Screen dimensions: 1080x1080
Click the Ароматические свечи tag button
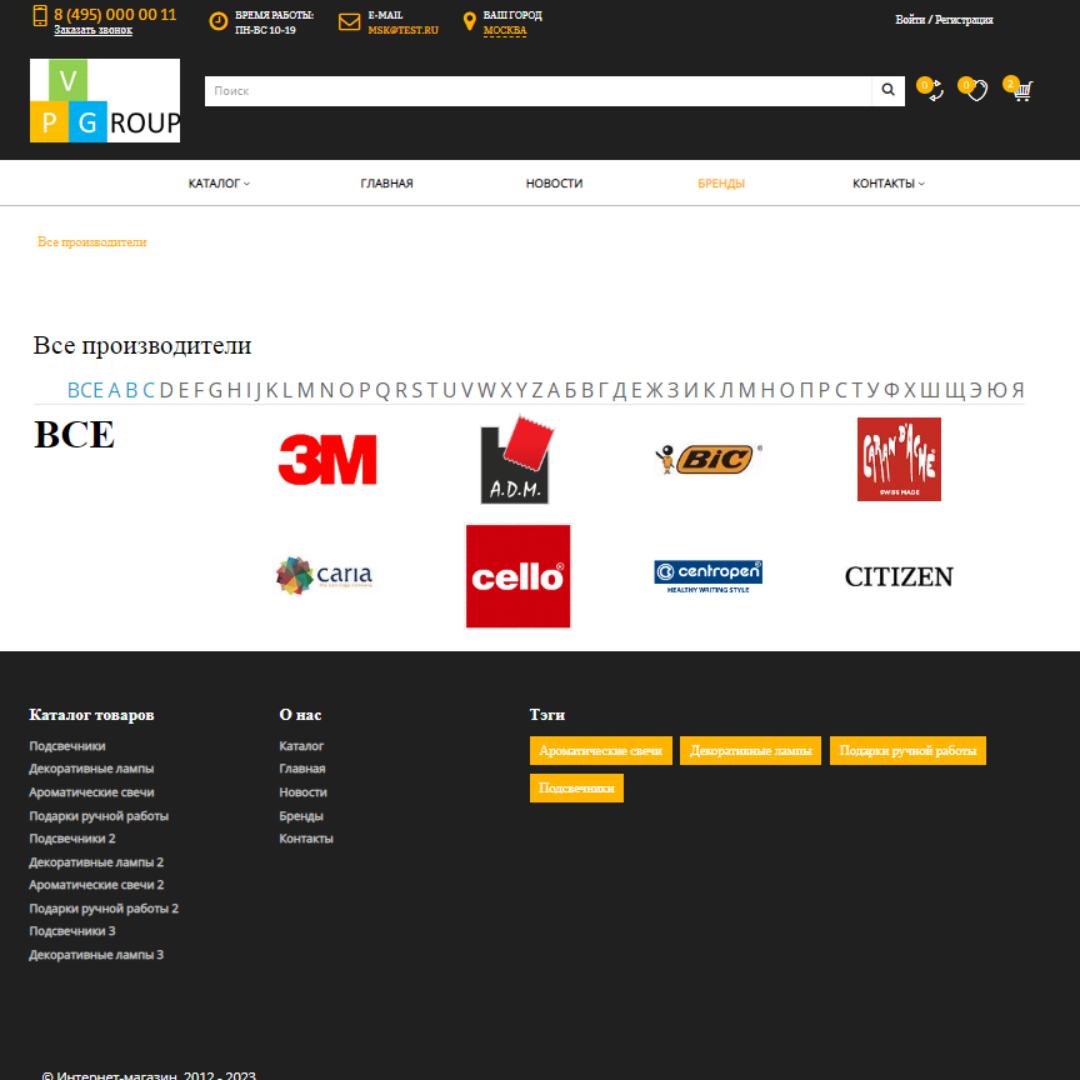600,751
